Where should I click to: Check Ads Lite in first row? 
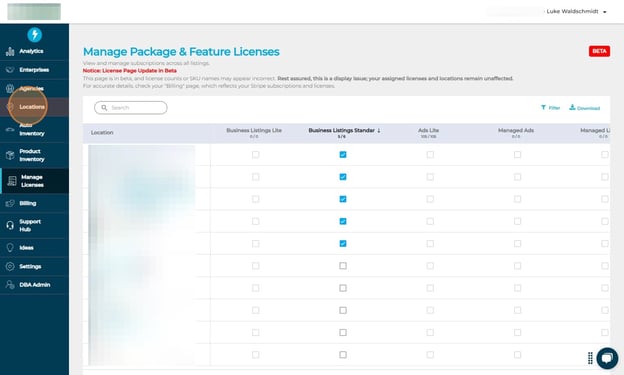430,154
